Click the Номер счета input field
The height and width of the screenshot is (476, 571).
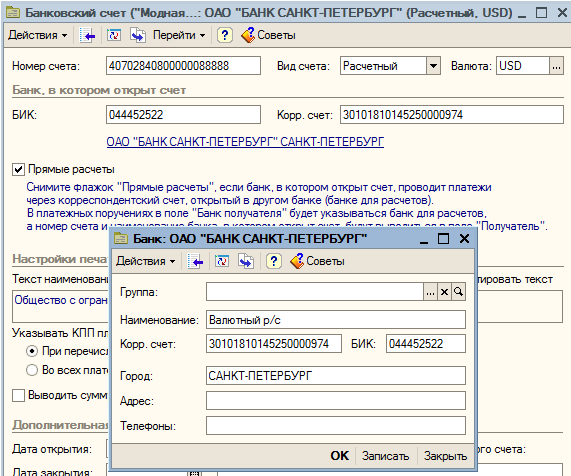click(183, 66)
